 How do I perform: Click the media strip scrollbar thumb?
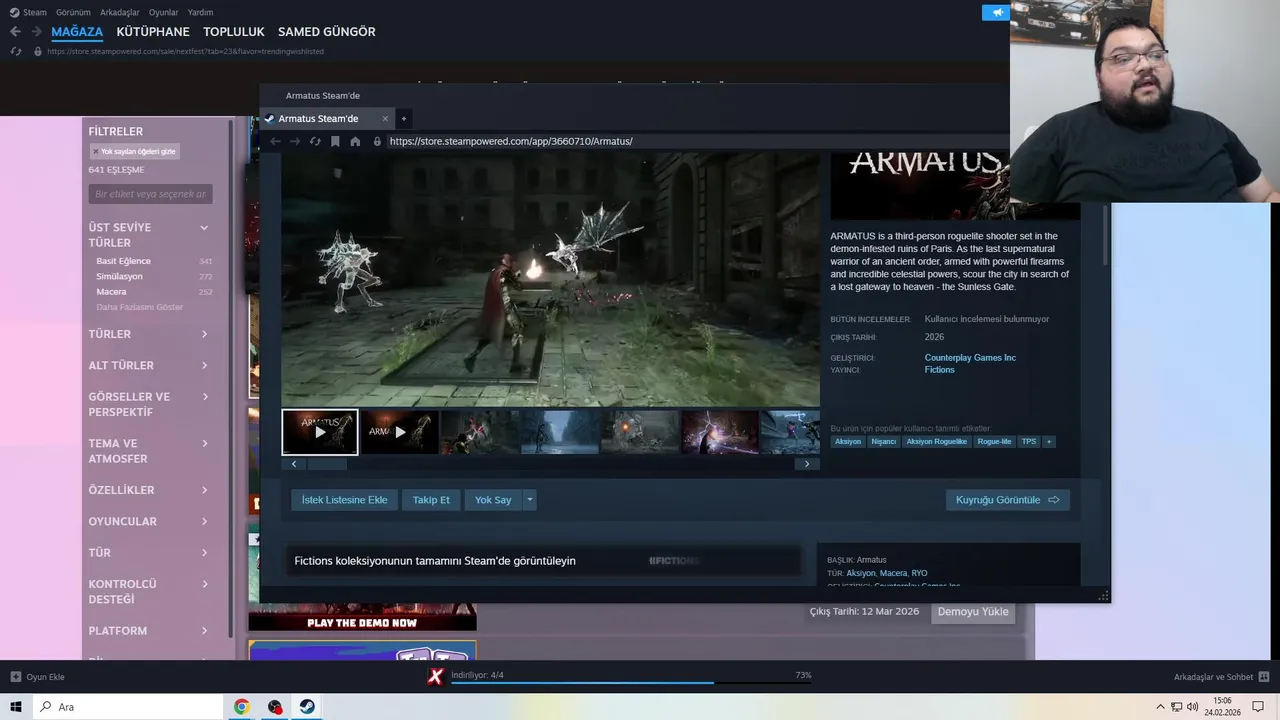pos(326,464)
